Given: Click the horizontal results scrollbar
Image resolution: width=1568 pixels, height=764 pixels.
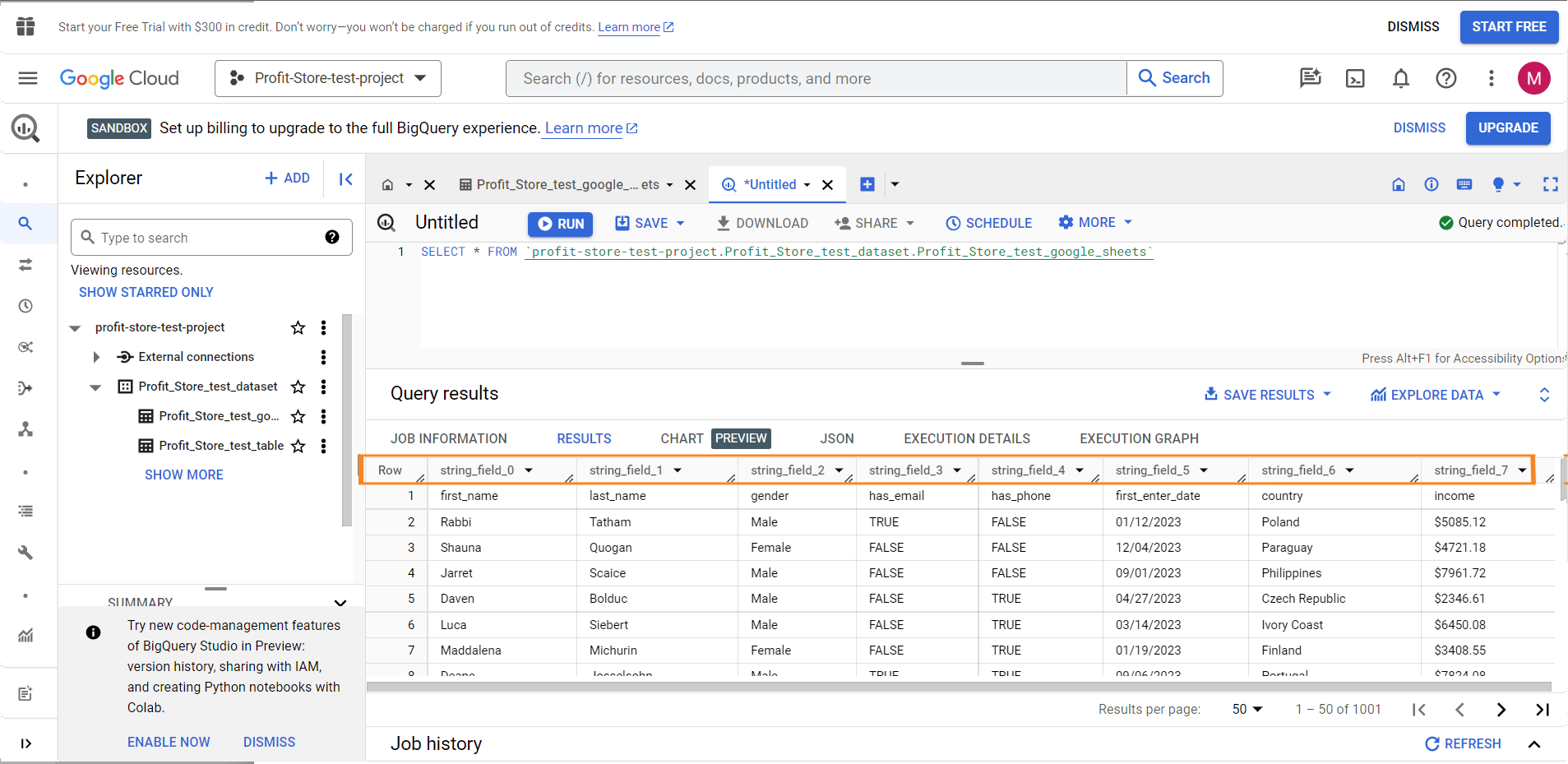Looking at the screenshot, I should point(959,687).
